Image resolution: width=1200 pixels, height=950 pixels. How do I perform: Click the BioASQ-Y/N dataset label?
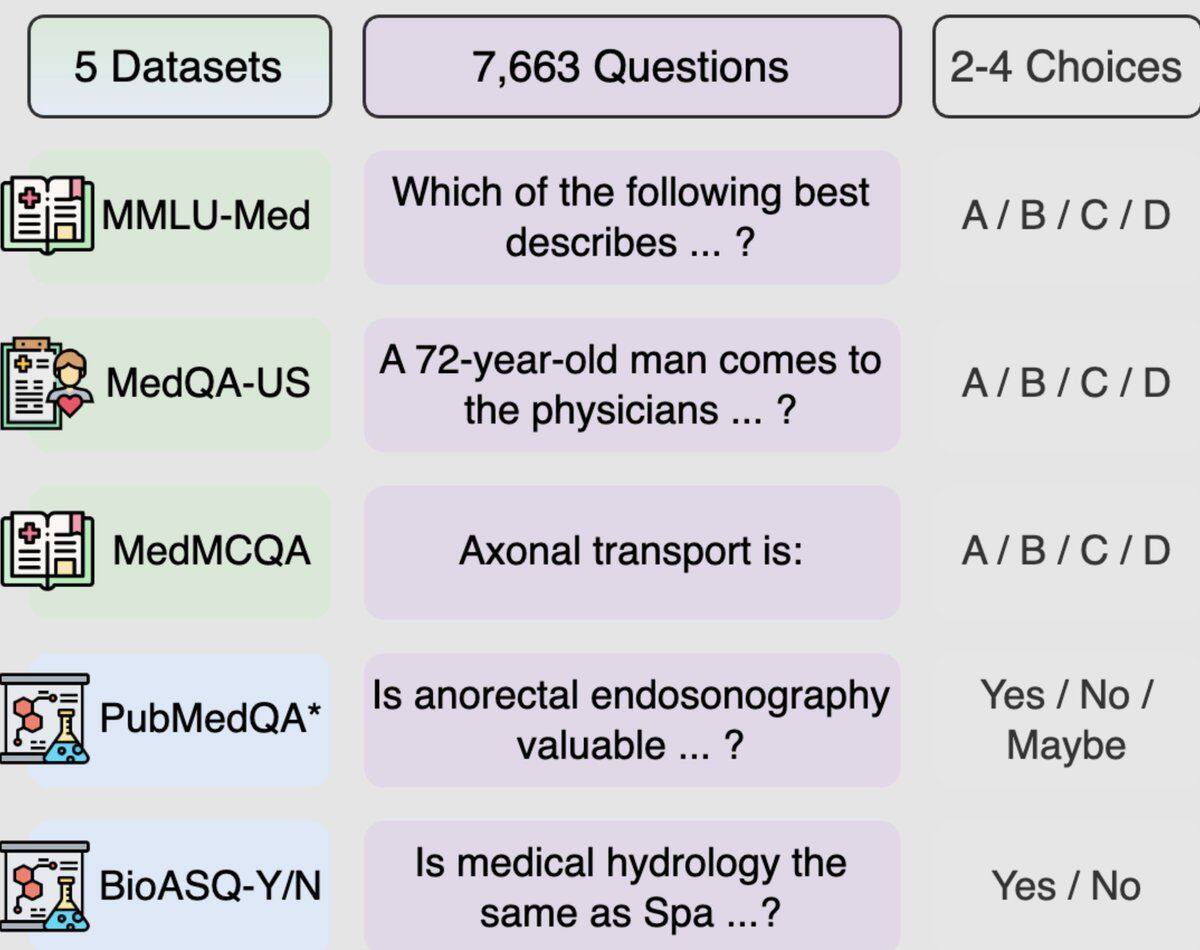(210, 886)
